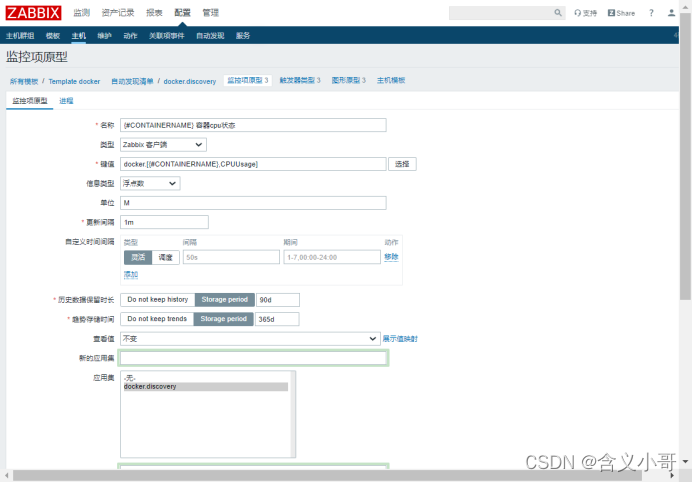Click the 90d history field

[278, 300]
